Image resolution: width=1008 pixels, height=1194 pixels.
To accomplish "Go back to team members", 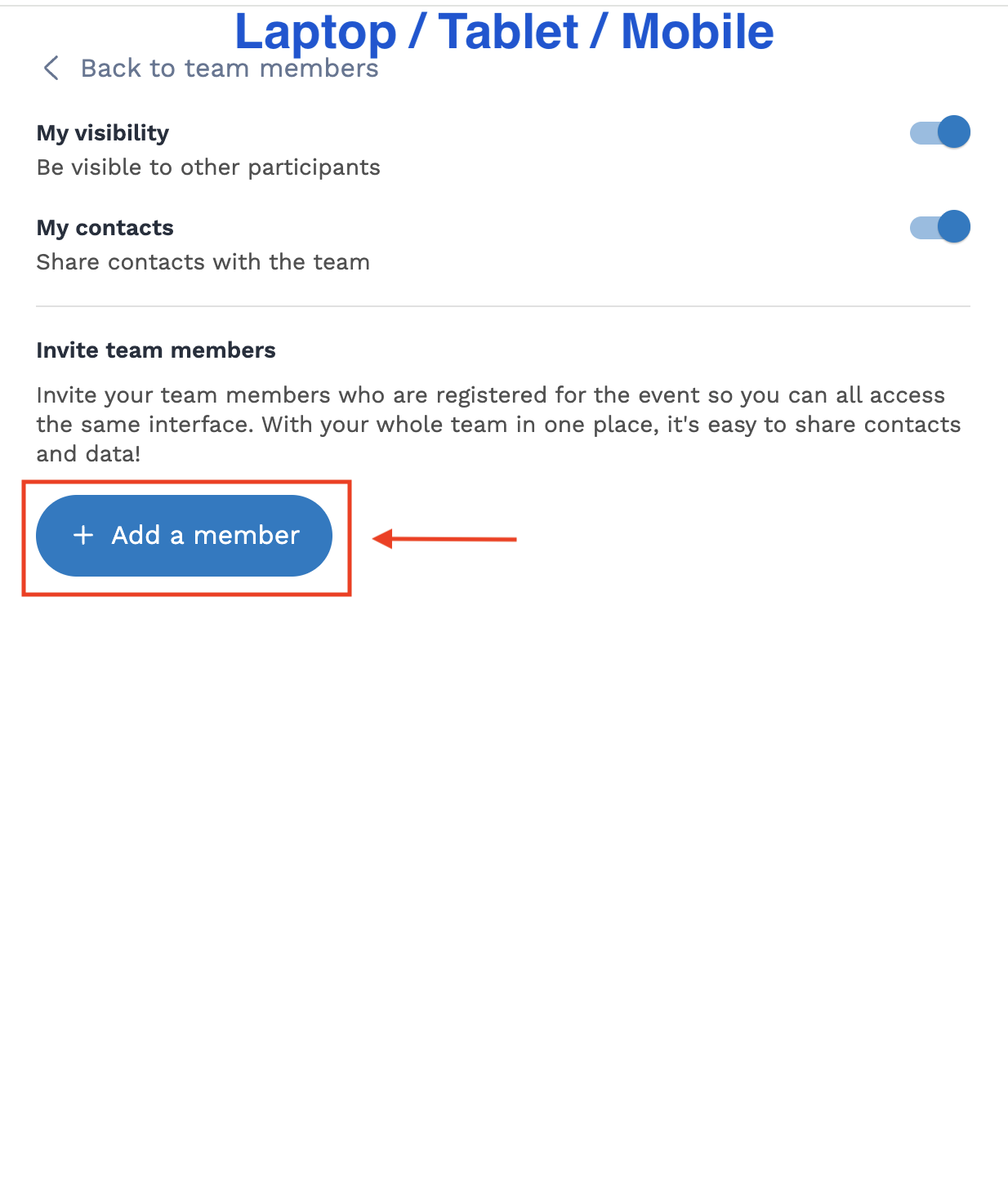I will coord(230,69).
